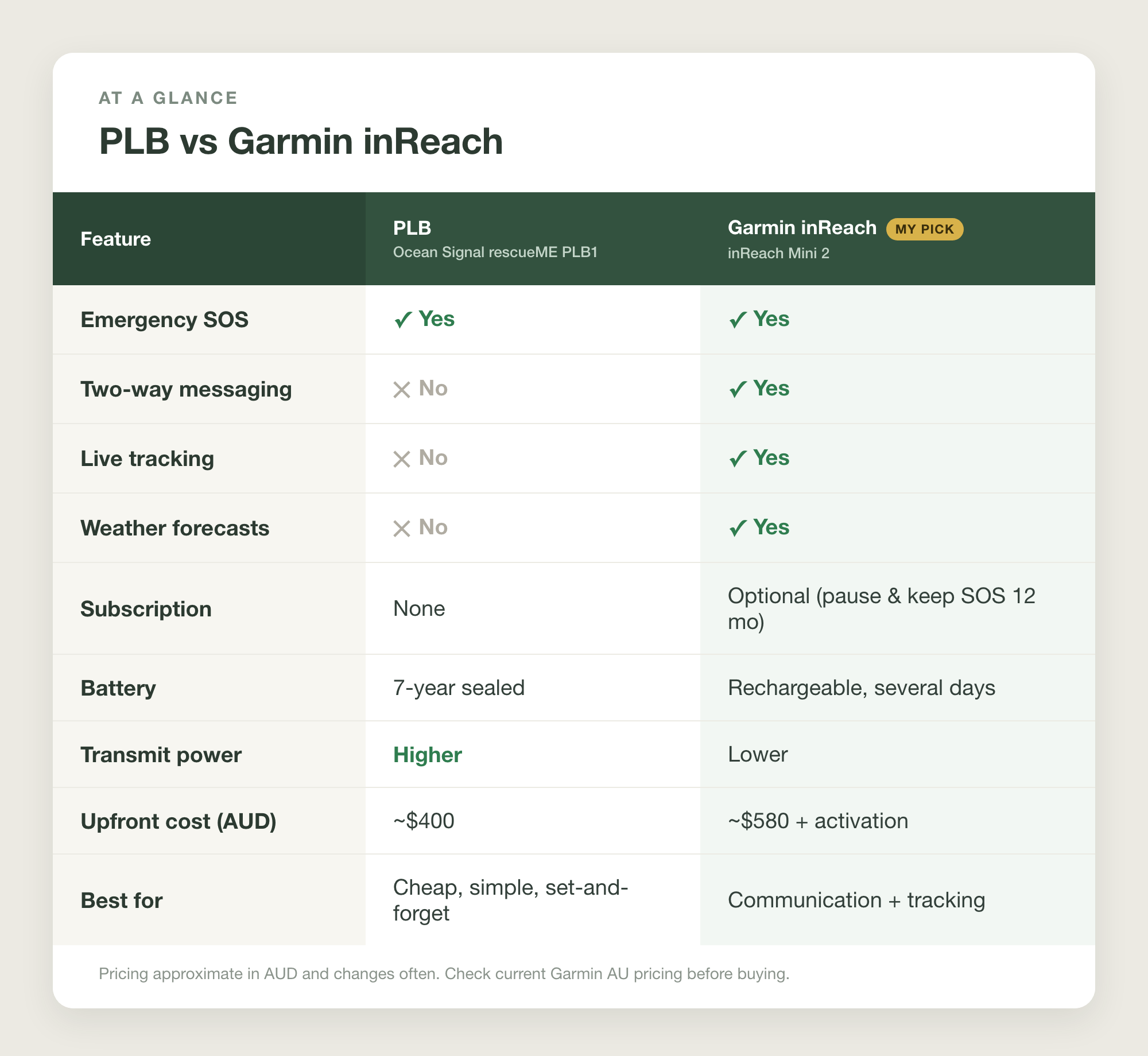Click the 'Yes' text in Garmin's Weather forecasts cell
1148x1056 pixels.
coord(771,527)
